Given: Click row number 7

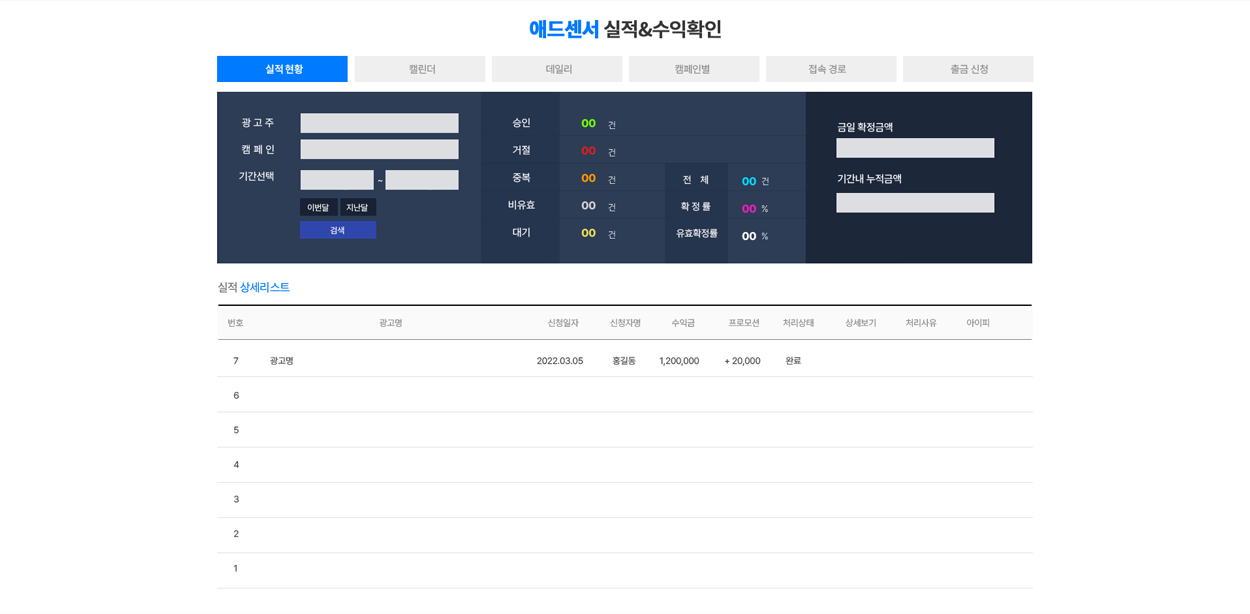Looking at the screenshot, I should [236, 361].
